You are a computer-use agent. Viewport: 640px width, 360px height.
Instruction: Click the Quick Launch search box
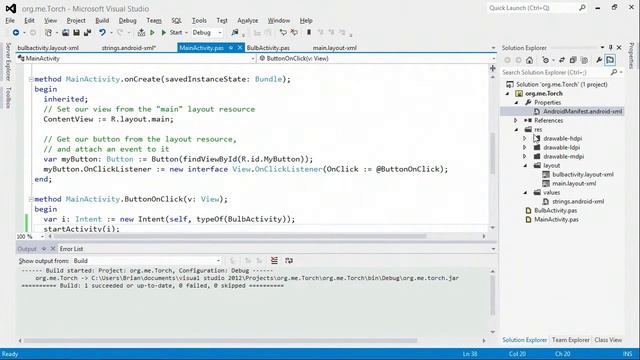point(538,8)
